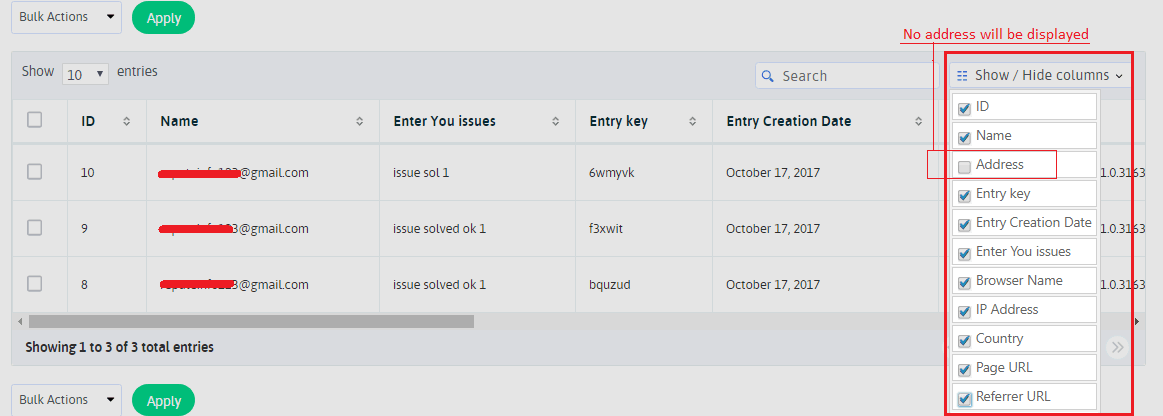Click the columns grid icon

click(962, 76)
